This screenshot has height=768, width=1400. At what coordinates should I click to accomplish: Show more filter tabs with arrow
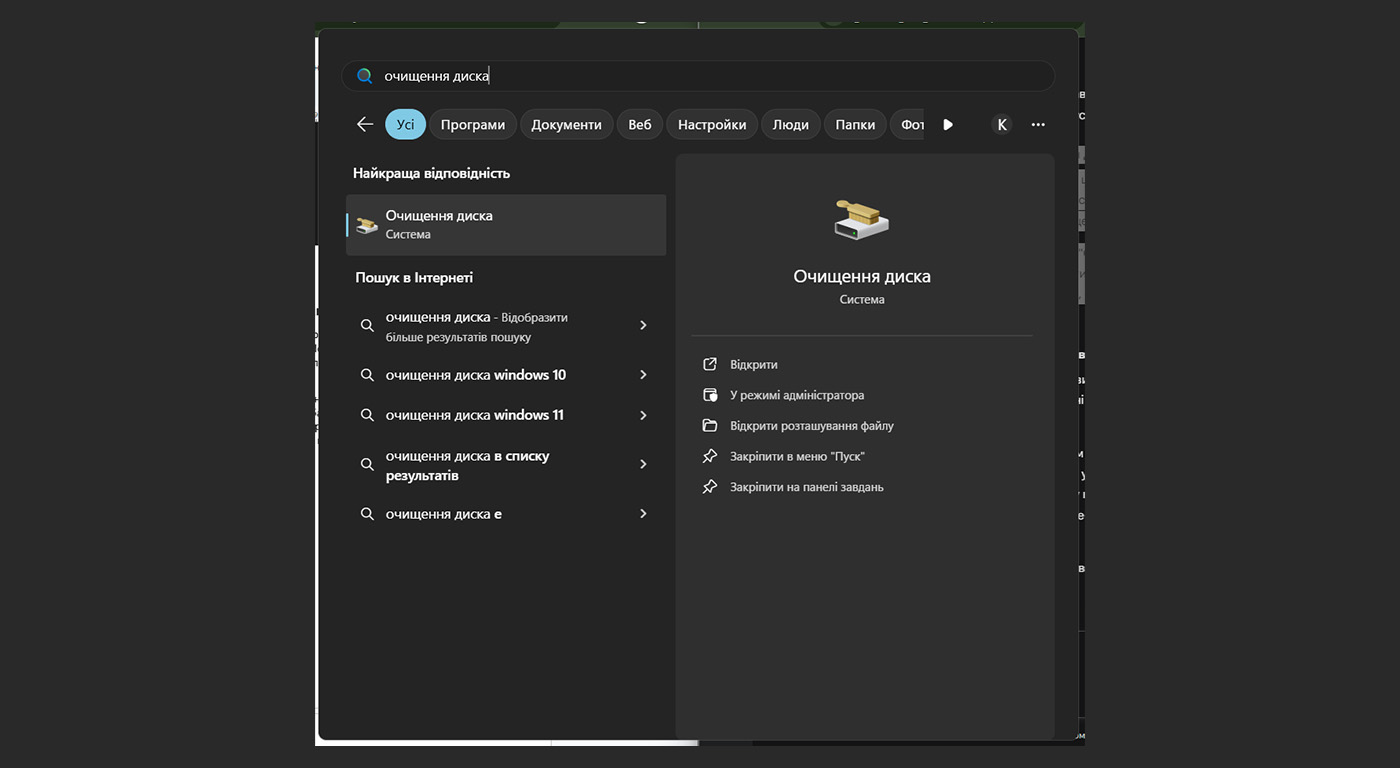coord(948,124)
